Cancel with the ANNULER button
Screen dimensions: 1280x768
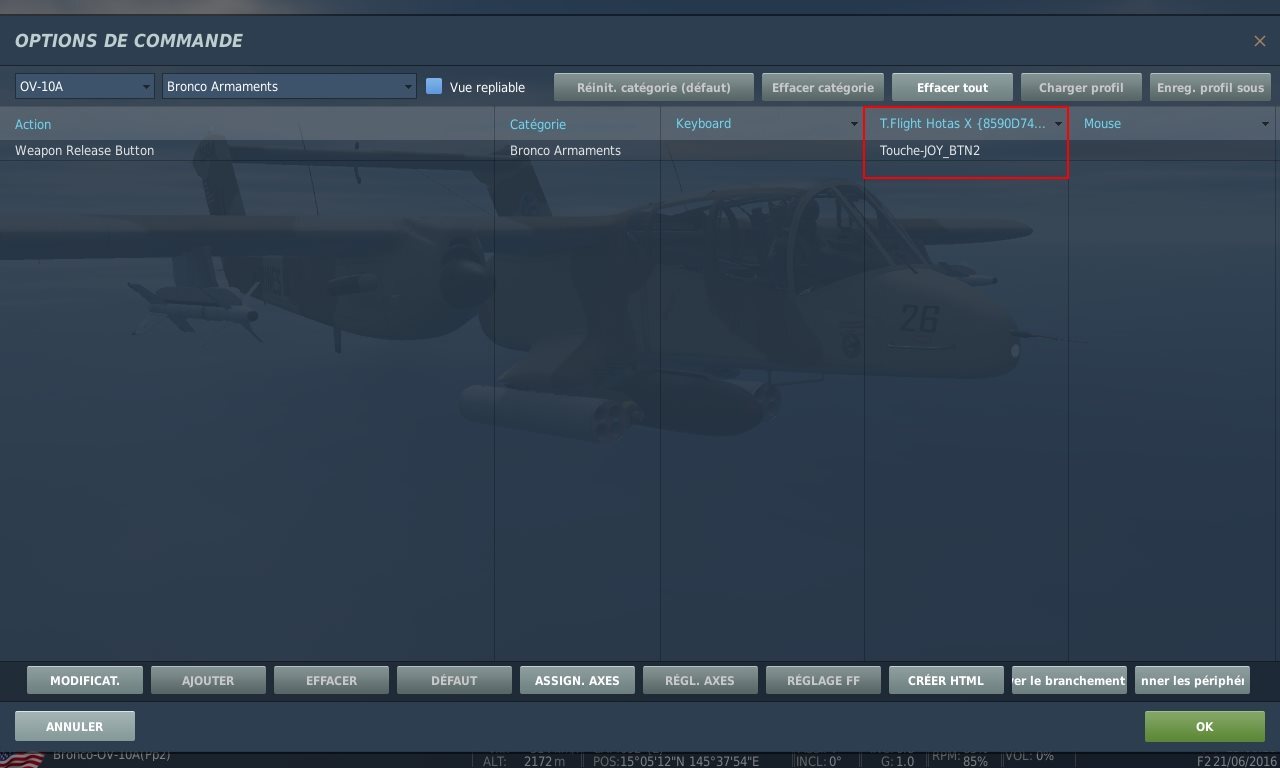point(75,726)
